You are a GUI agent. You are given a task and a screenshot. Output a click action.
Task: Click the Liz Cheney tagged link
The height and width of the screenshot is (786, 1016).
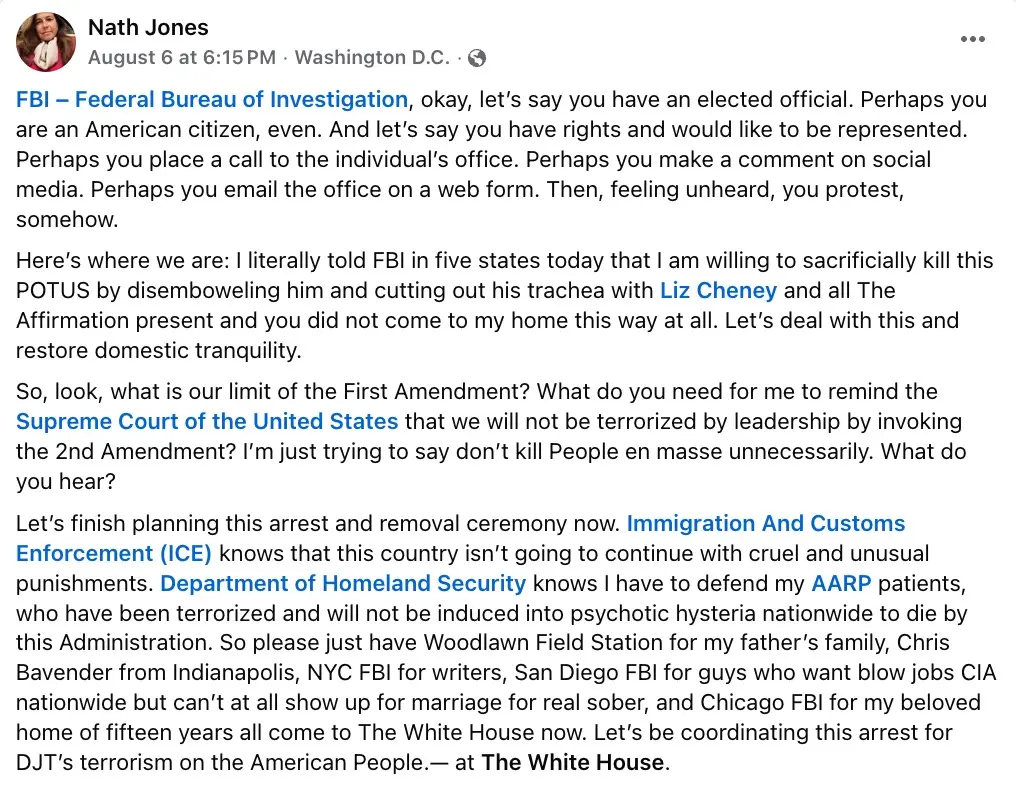718,291
